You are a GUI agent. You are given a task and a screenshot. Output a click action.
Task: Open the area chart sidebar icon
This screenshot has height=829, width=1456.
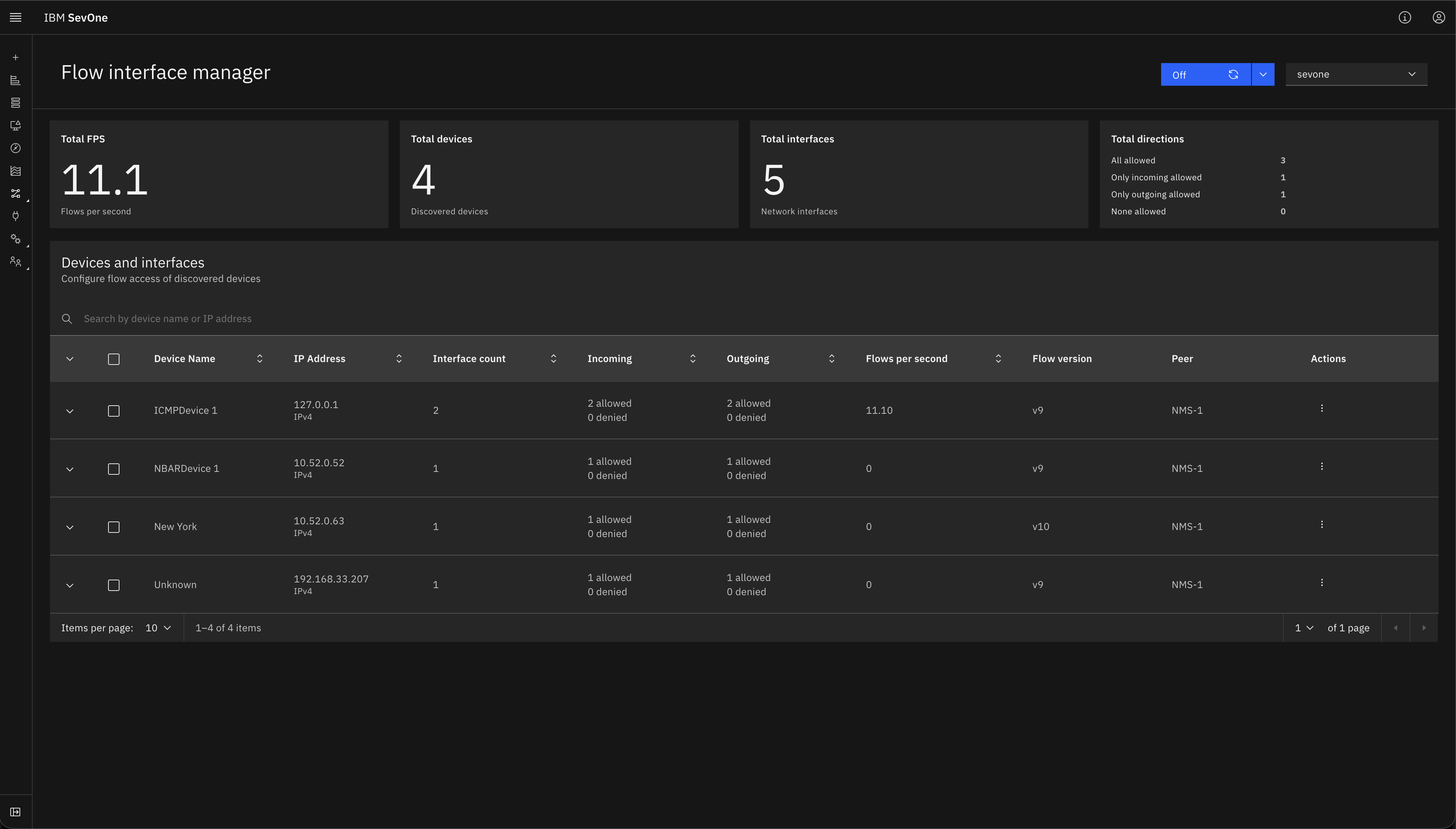point(15,171)
